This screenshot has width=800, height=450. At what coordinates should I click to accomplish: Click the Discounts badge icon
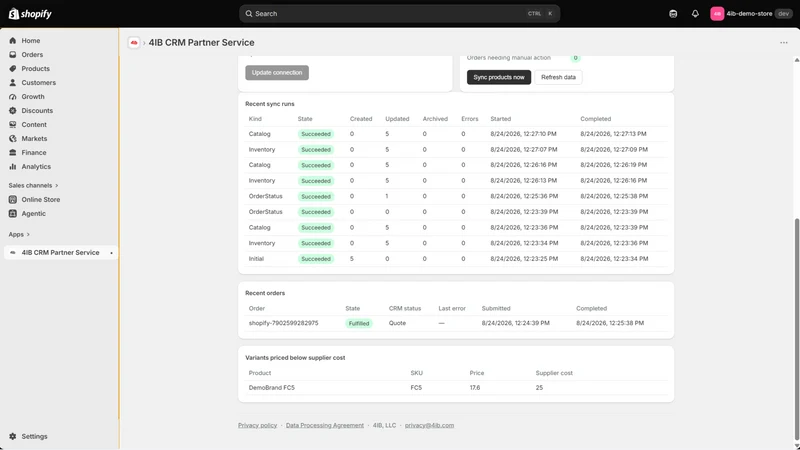click(x=13, y=111)
